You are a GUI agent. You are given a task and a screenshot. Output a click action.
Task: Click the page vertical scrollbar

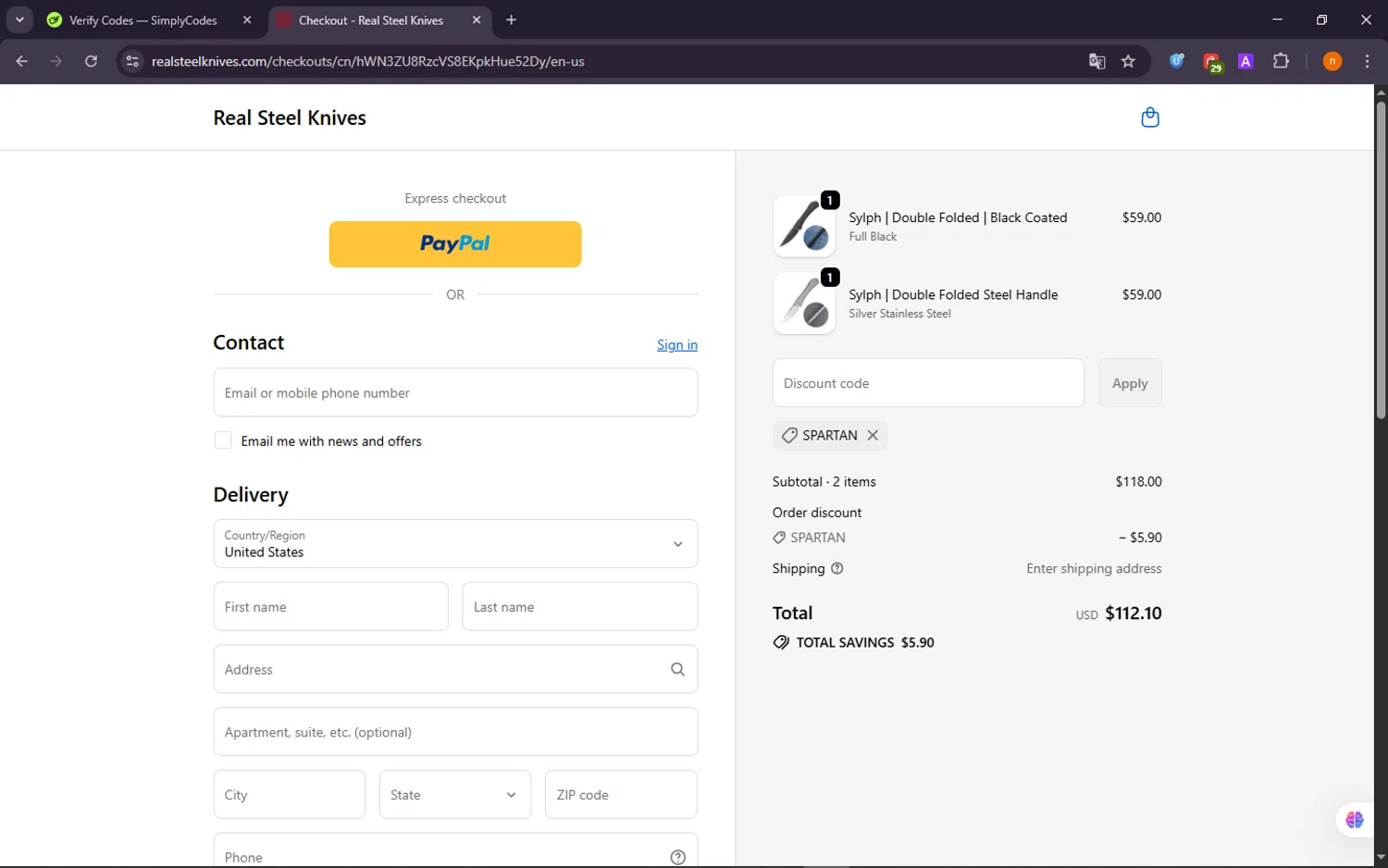(1381, 259)
